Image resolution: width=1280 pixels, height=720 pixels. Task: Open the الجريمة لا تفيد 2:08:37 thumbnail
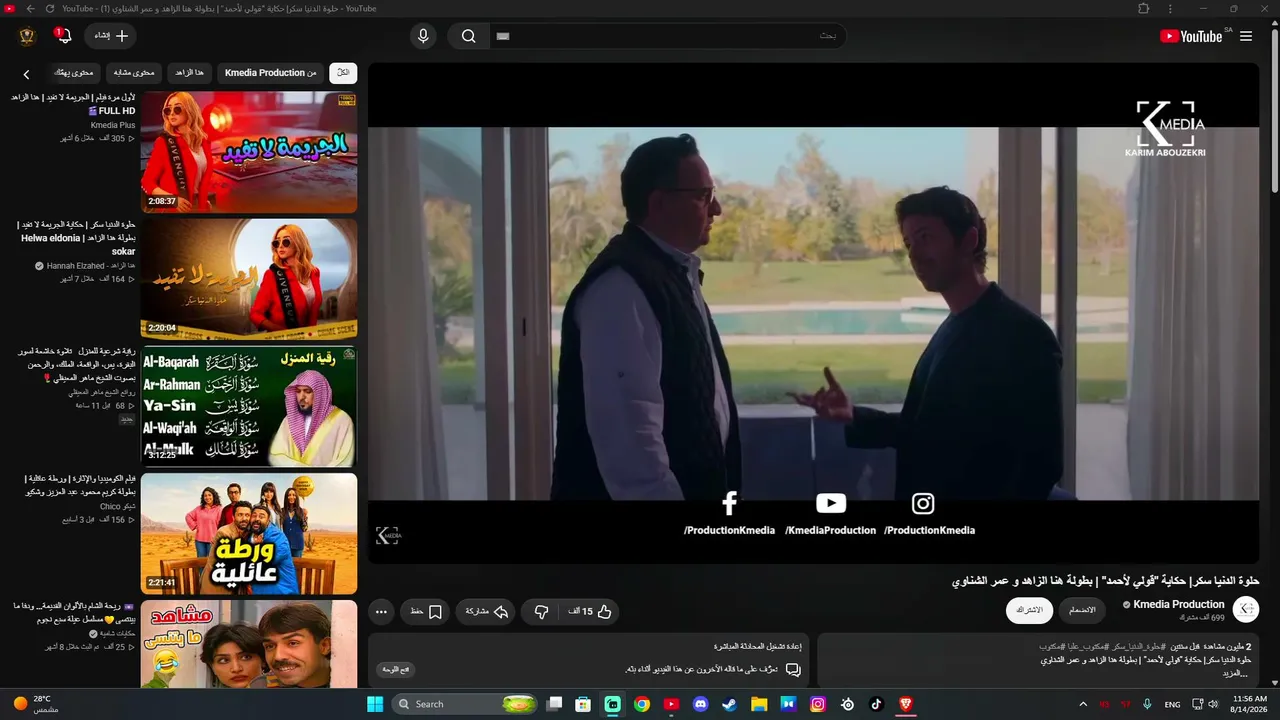coord(249,152)
